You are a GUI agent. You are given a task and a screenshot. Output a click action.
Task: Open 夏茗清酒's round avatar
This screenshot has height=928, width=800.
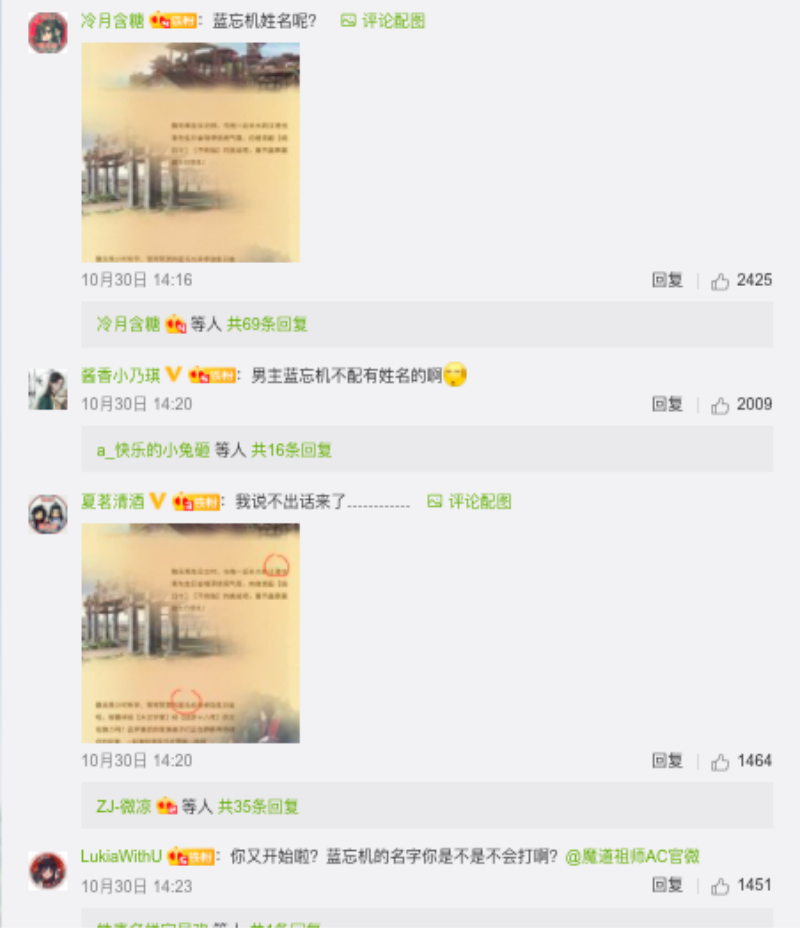[x=48, y=514]
